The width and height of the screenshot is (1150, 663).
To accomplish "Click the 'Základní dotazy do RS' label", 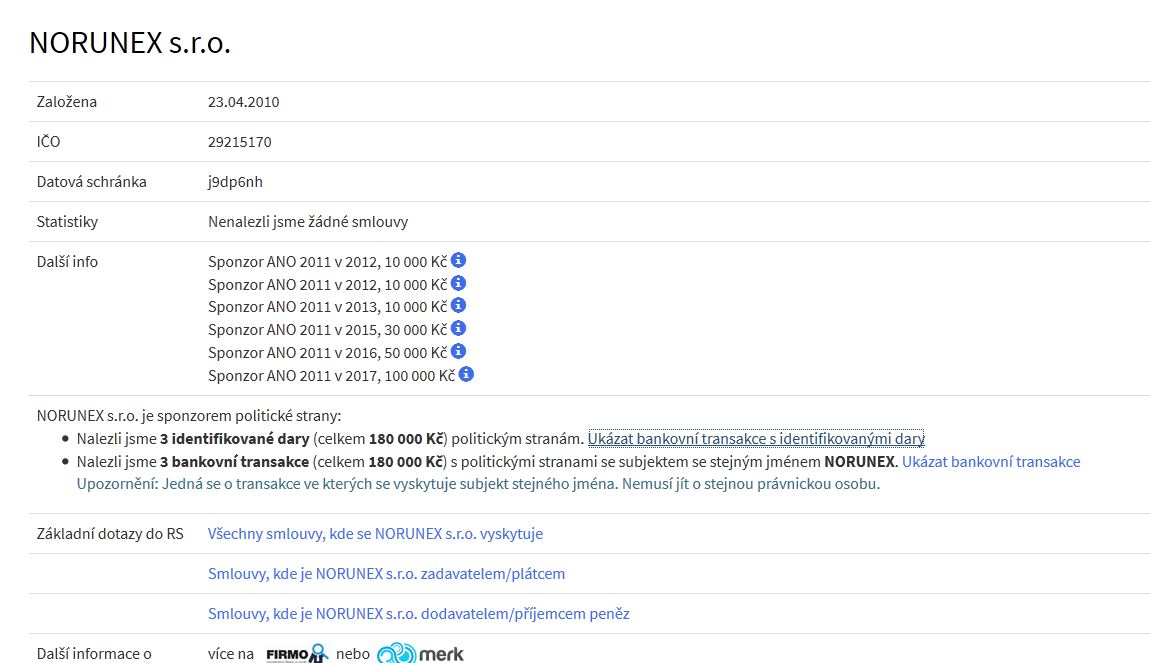I will [x=110, y=534].
